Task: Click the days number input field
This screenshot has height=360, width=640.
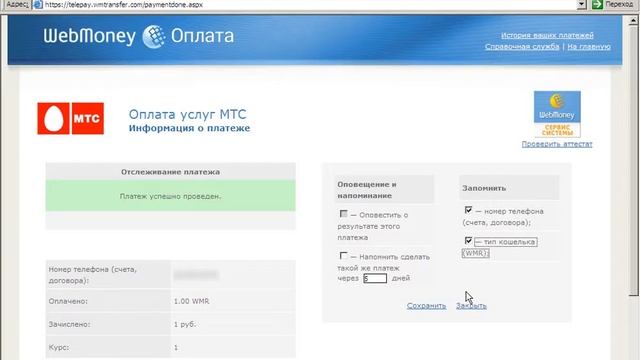Action: pyautogui.click(x=375, y=278)
